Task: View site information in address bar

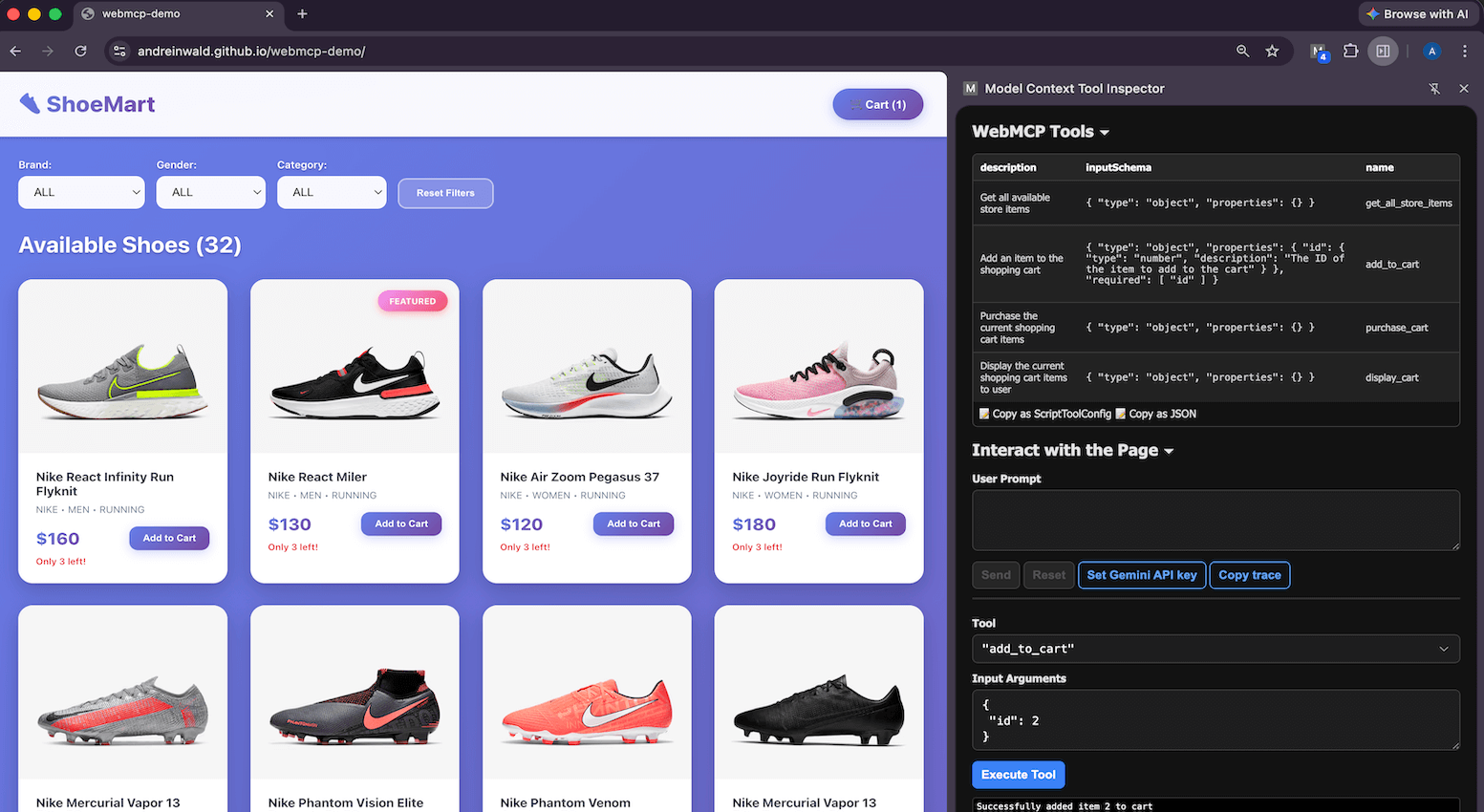Action: [x=119, y=52]
